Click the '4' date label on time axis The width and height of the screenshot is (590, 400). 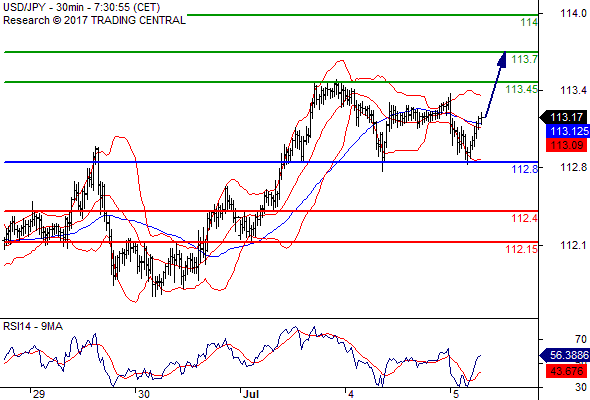[x=351, y=394]
